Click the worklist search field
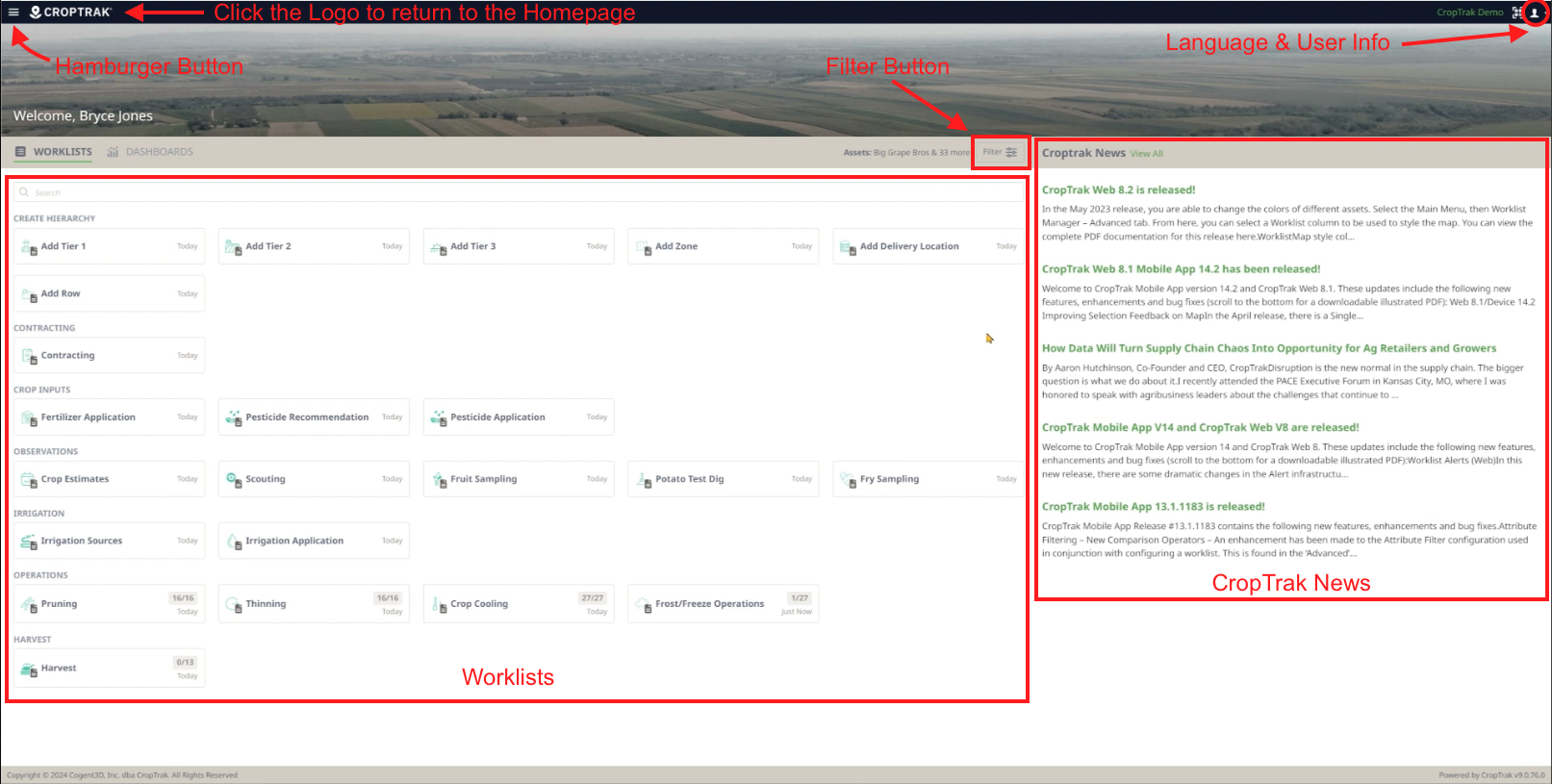Screen dimensions: 1552x784 (519, 192)
